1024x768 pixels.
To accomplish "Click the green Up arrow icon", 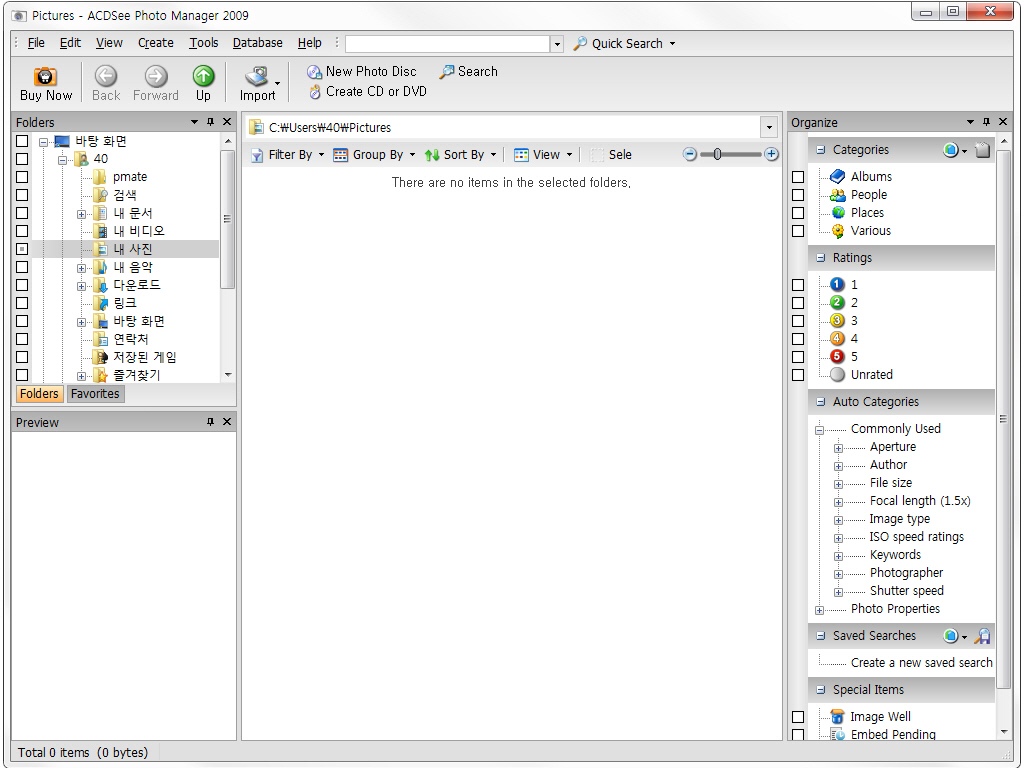I will pos(203,76).
